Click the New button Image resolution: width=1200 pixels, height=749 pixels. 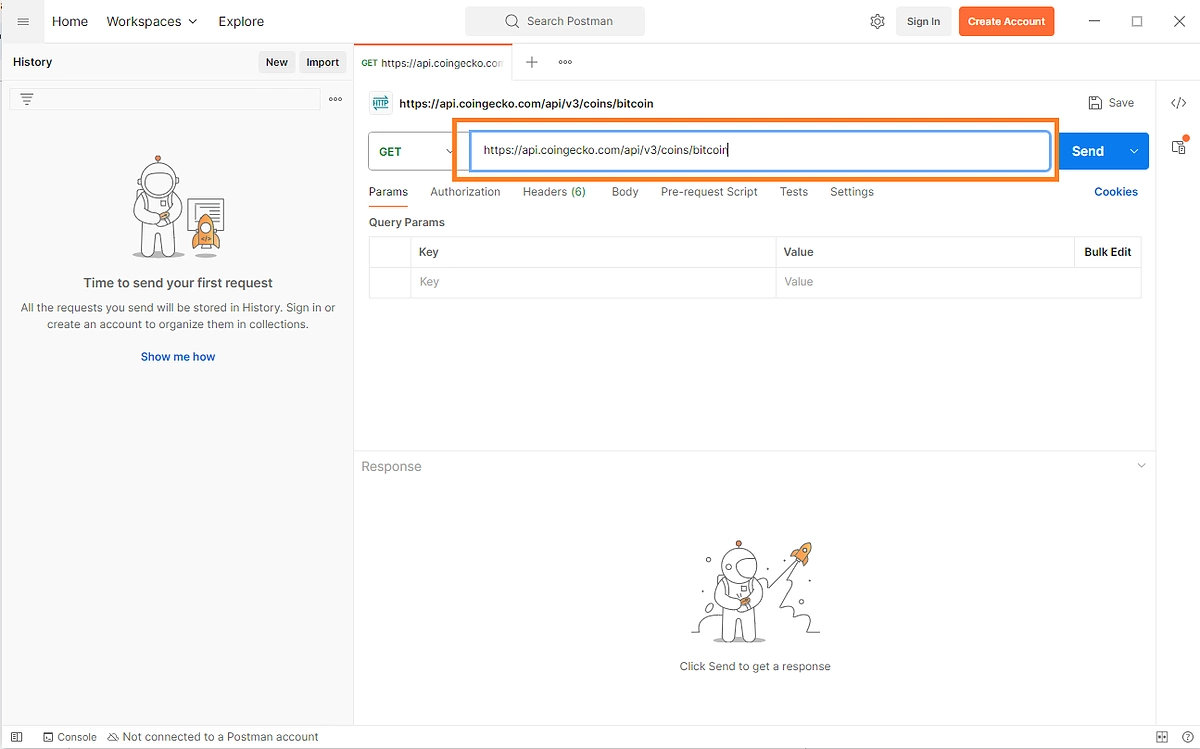[277, 62]
